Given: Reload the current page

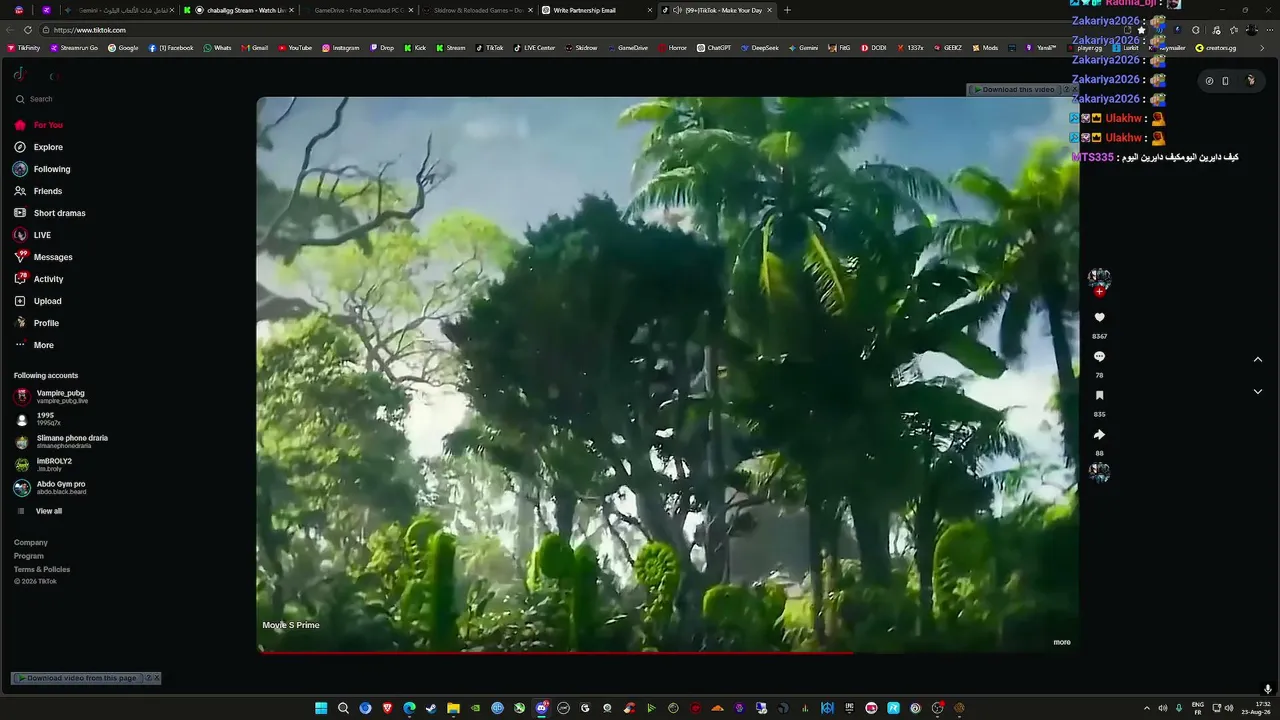Looking at the screenshot, I should click(28, 30).
